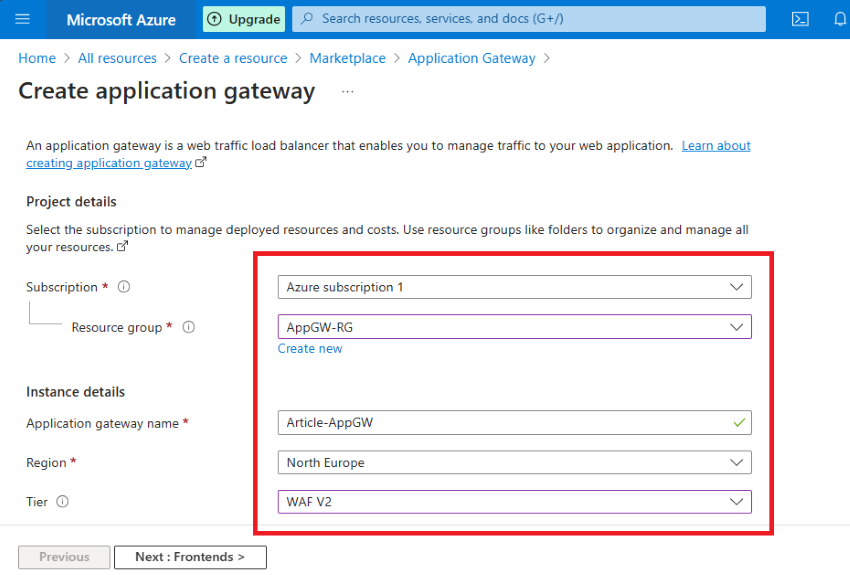Open the ellipsis menu beside page title

click(347, 92)
